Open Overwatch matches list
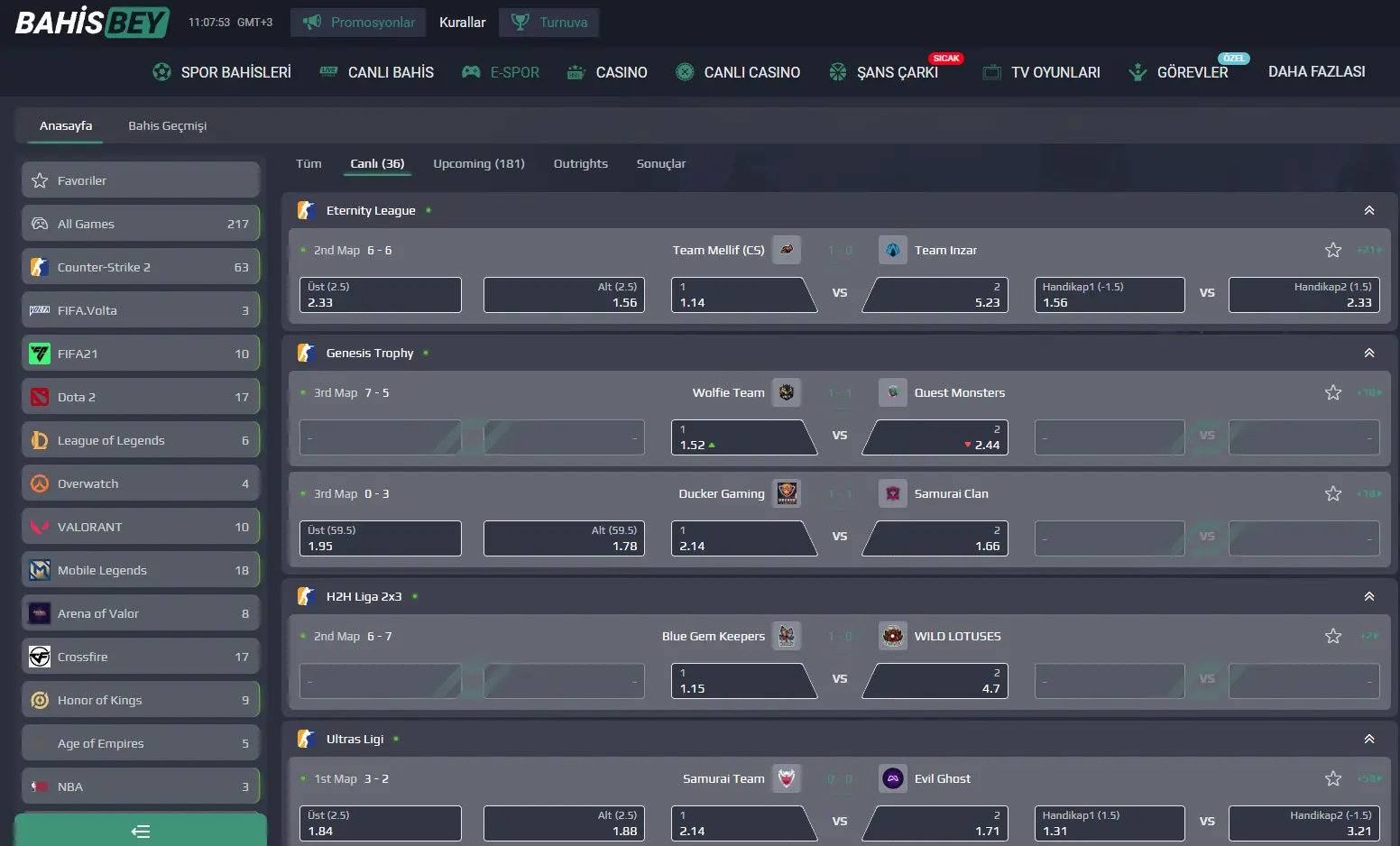The height and width of the screenshot is (846, 1400). (x=141, y=483)
